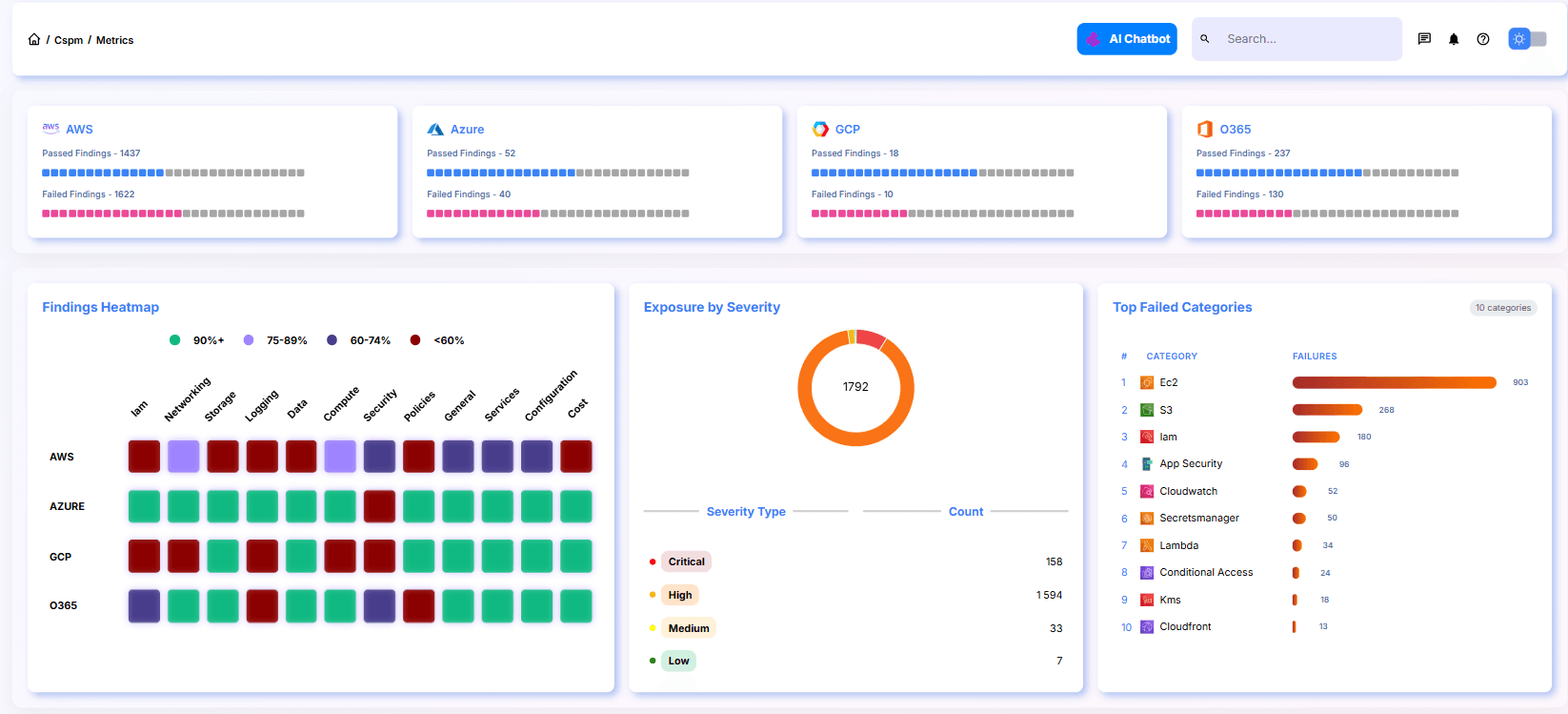Screen dimensions: 1568x714
Task: Click the Kms category icon
Action: click(1147, 600)
